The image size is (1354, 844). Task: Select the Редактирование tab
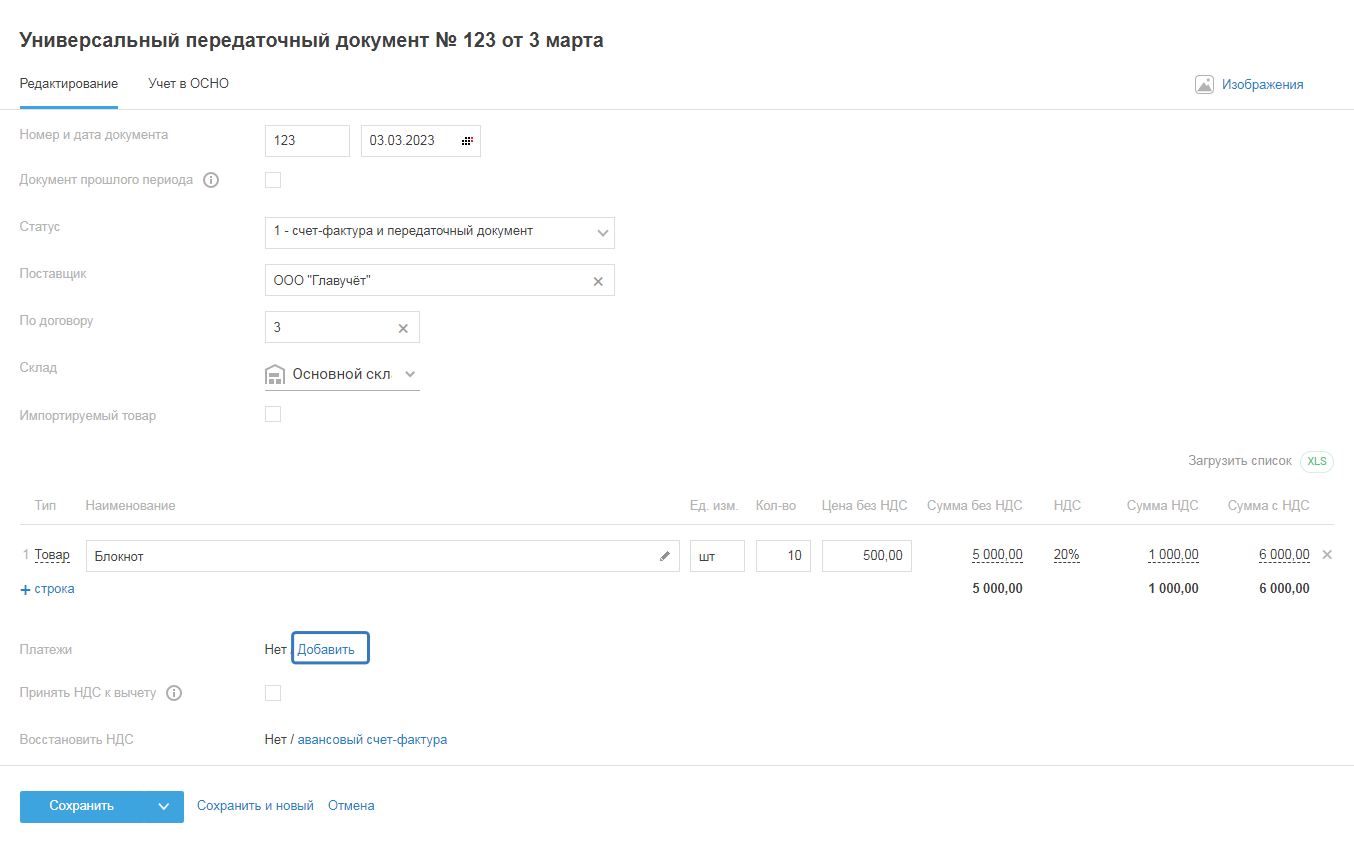pyautogui.click(x=69, y=84)
